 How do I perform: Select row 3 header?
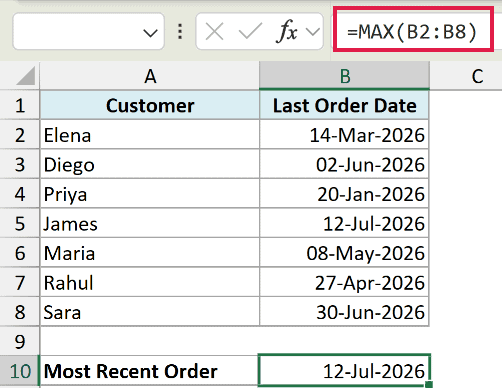click(x=20, y=164)
